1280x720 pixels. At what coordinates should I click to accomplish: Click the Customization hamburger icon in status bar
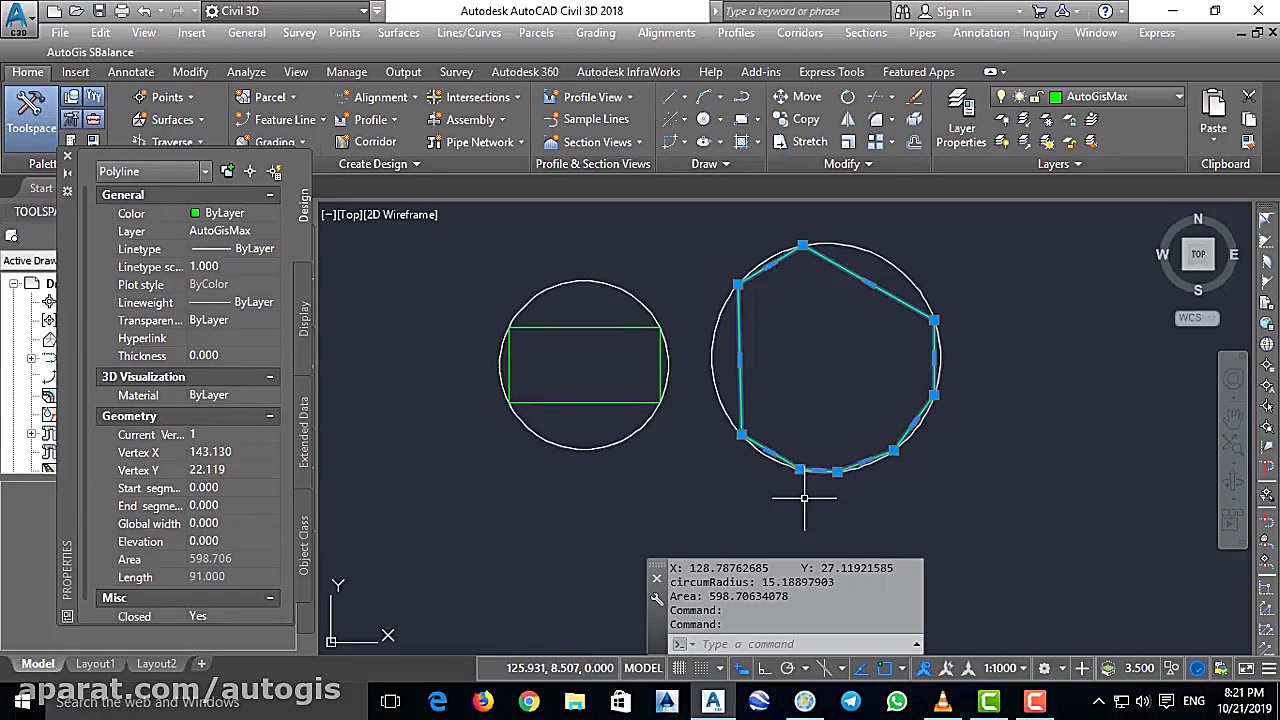coord(1267,668)
